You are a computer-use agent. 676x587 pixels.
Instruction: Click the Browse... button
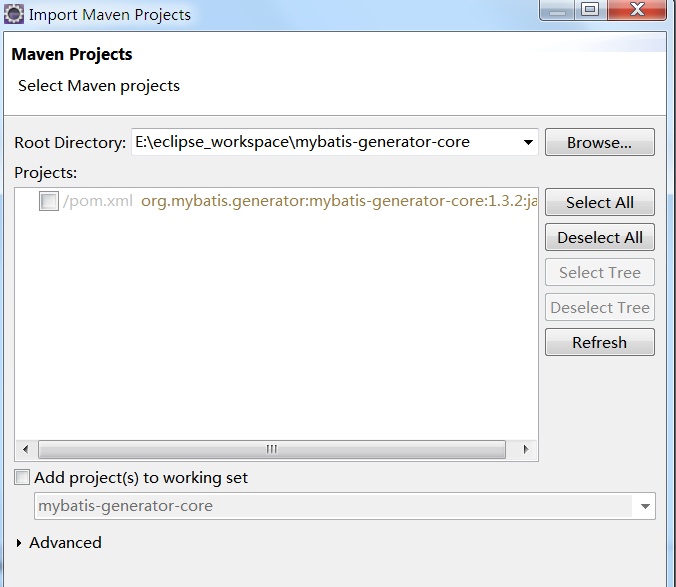click(600, 142)
